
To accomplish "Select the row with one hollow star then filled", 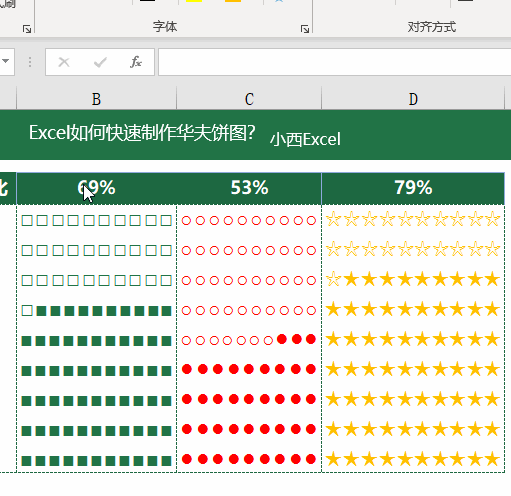I will coord(413,279).
